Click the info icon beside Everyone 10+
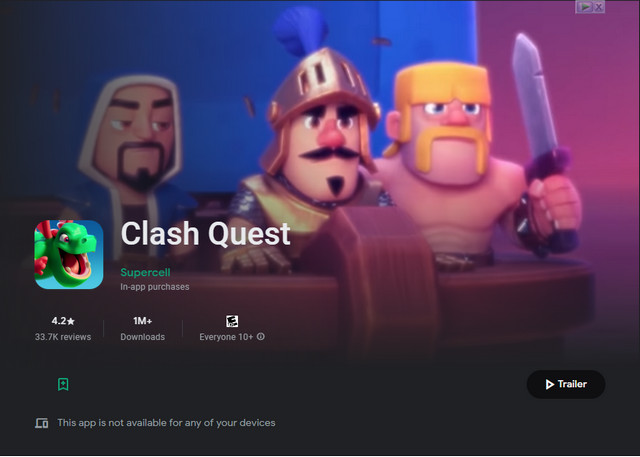Viewport: 640px width, 457px height. [261, 337]
